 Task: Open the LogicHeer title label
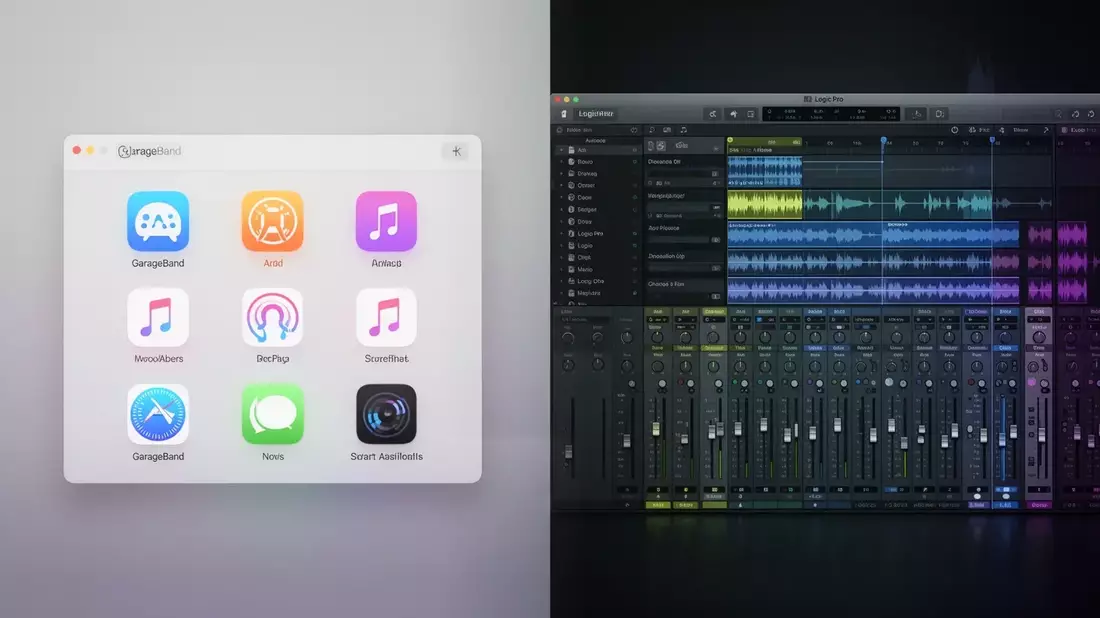[x=596, y=114]
